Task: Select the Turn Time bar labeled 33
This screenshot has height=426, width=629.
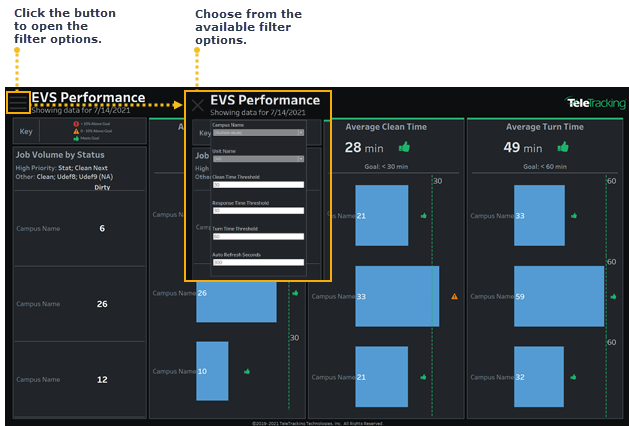Action: [x=540, y=215]
